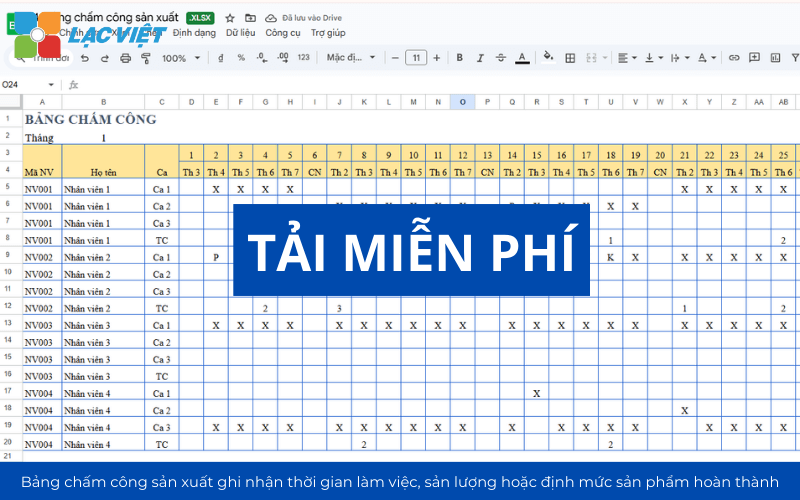Decrease decimal places icon
Viewport: 800px width, 500px height.
click(x=262, y=58)
